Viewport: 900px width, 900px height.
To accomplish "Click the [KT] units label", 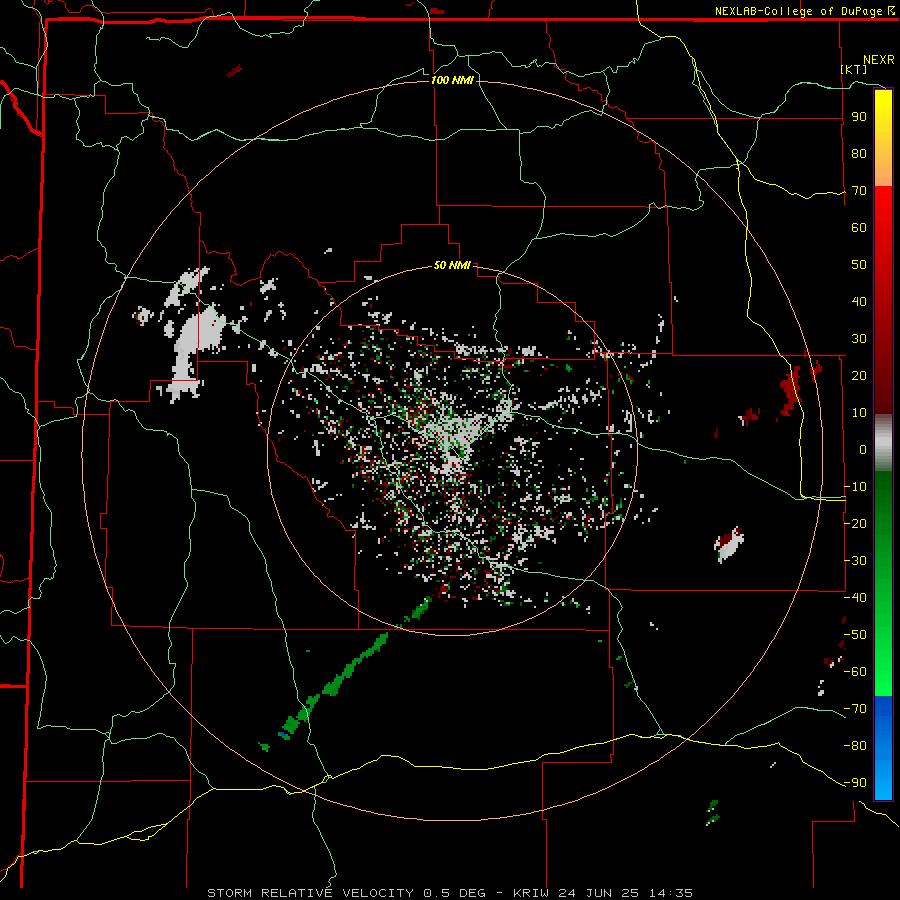I will click(854, 69).
